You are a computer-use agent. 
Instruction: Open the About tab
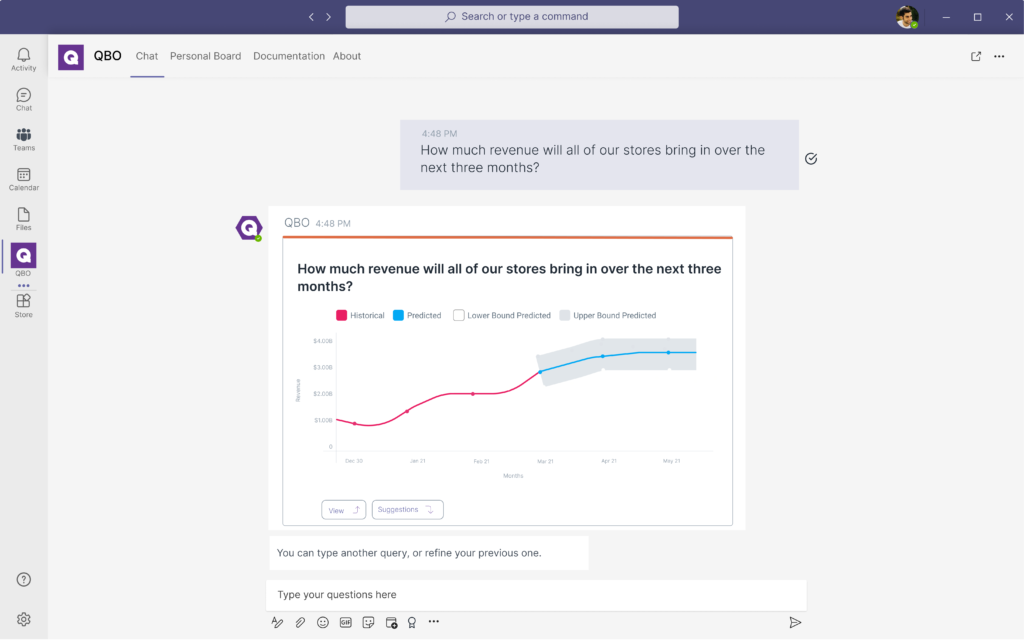[347, 56]
